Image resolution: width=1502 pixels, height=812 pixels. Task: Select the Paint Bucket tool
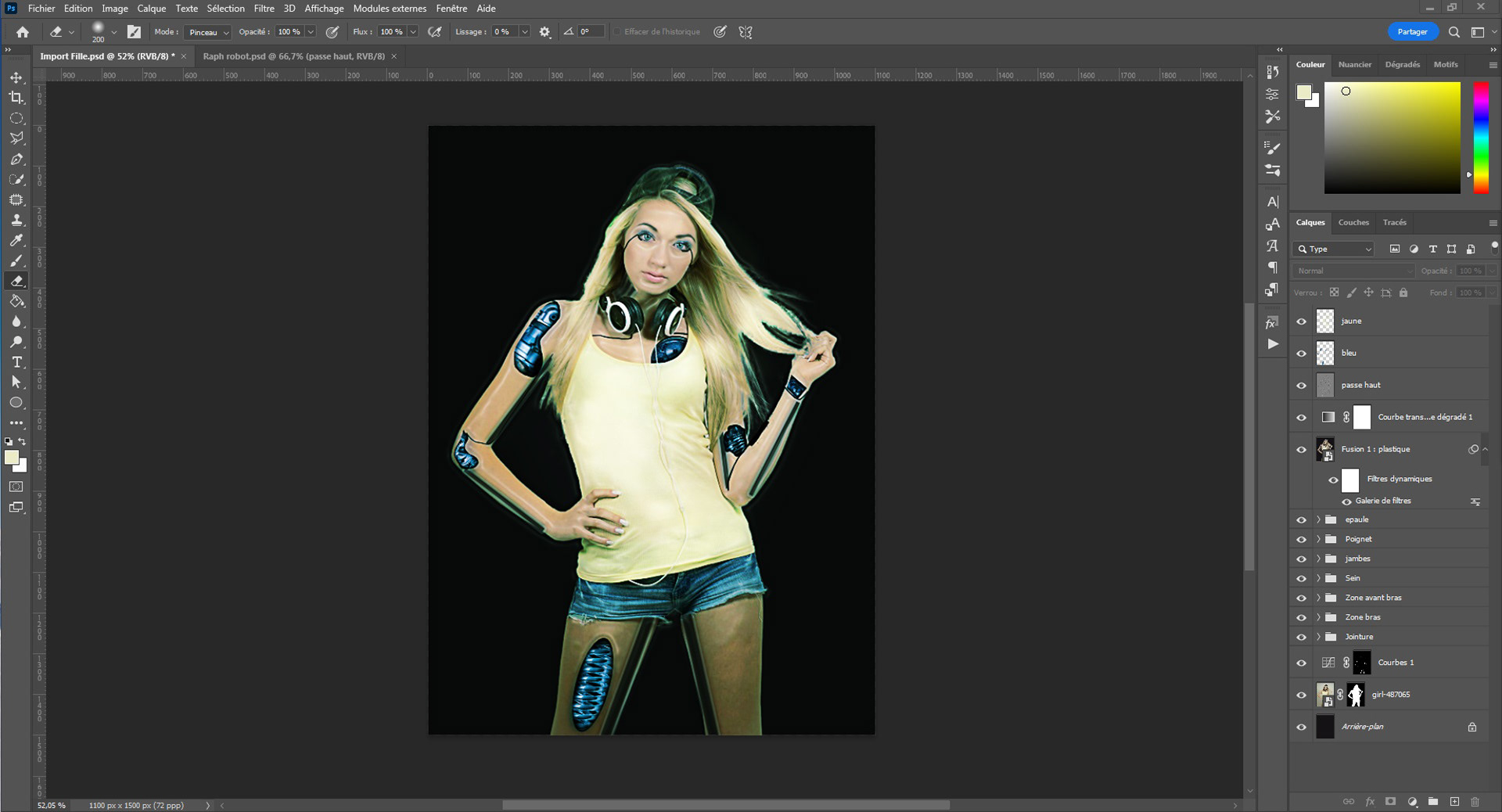tap(16, 301)
